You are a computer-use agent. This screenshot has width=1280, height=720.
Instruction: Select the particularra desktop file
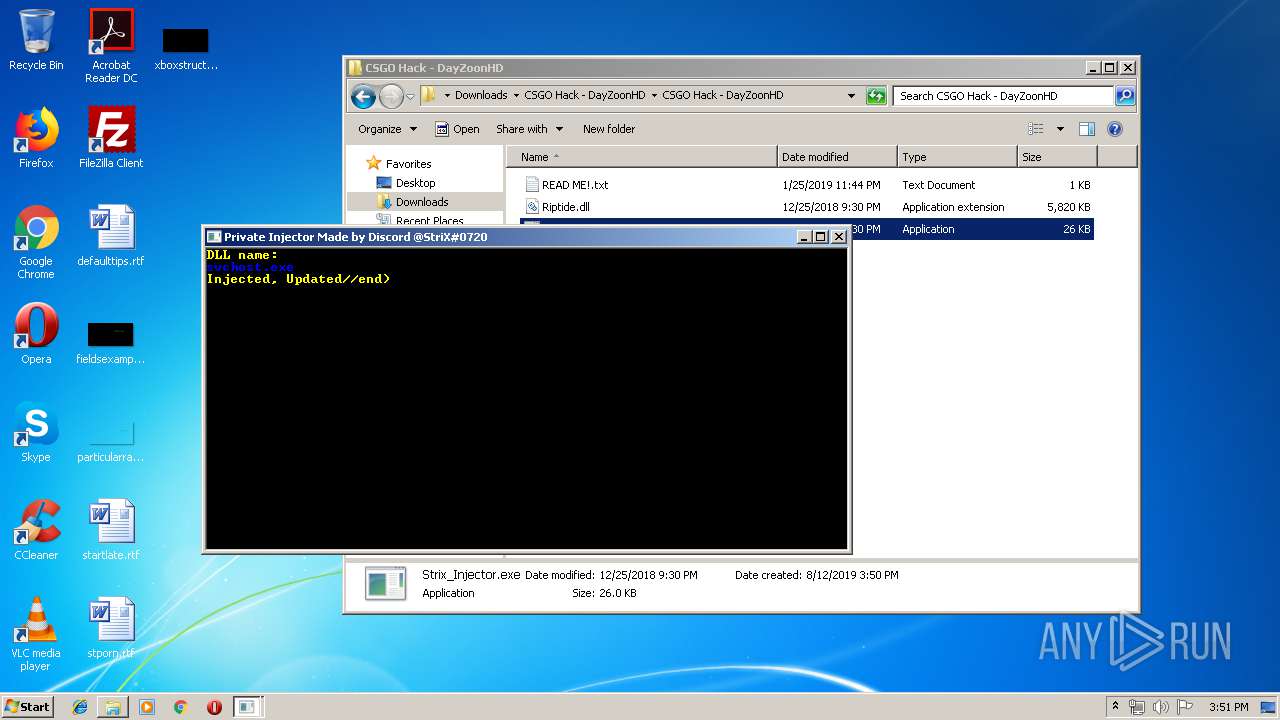(x=111, y=440)
